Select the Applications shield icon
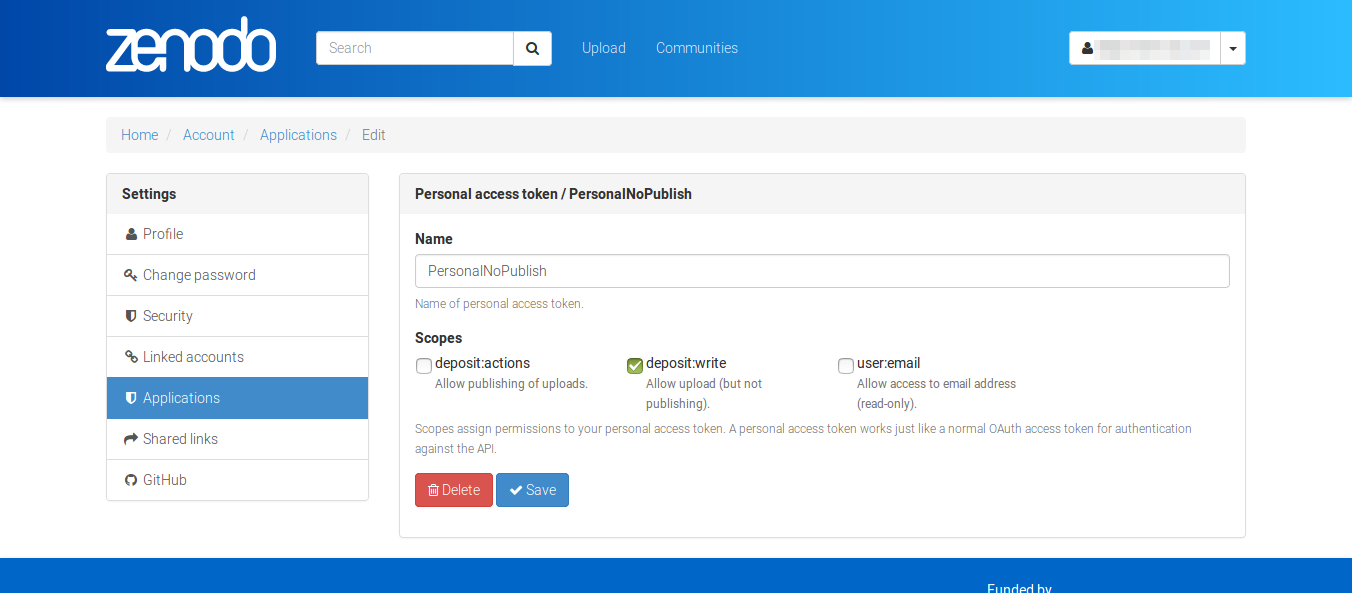 pyautogui.click(x=130, y=397)
